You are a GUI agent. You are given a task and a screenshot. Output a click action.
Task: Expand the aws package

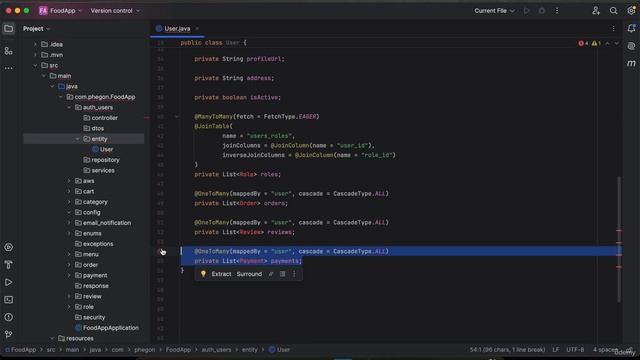(x=69, y=181)
